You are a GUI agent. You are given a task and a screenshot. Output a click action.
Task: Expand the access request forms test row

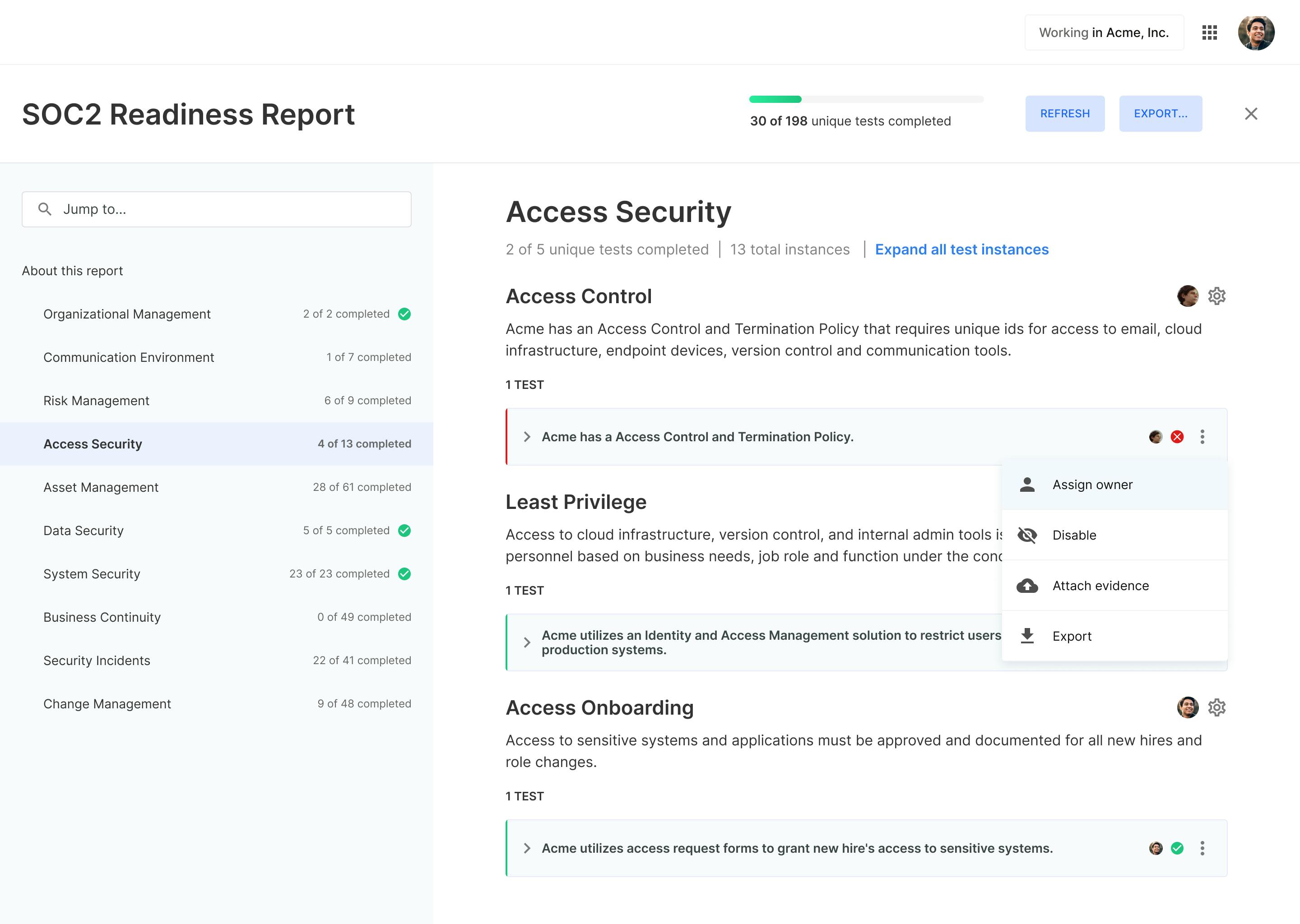pyautogui.click(x=527, y=848)
